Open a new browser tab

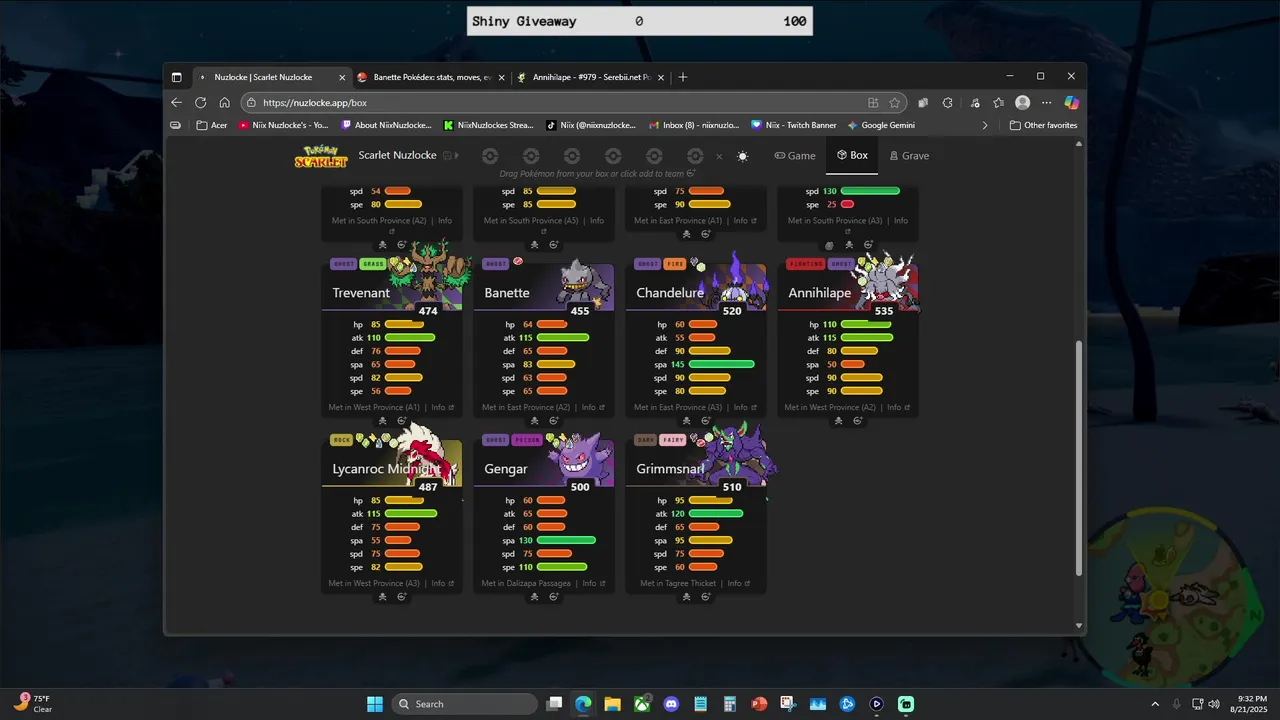coord(683,77)
